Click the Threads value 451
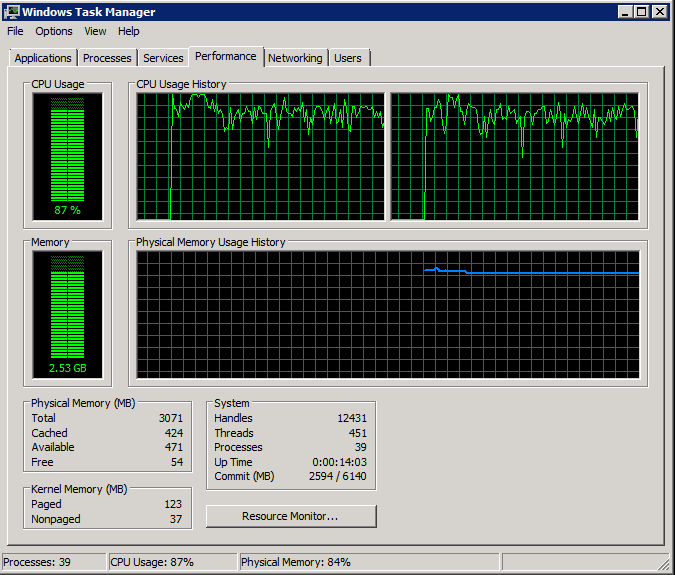Image resolution: width=675 pixels, height=575 pixels. (x=358, y=433)
